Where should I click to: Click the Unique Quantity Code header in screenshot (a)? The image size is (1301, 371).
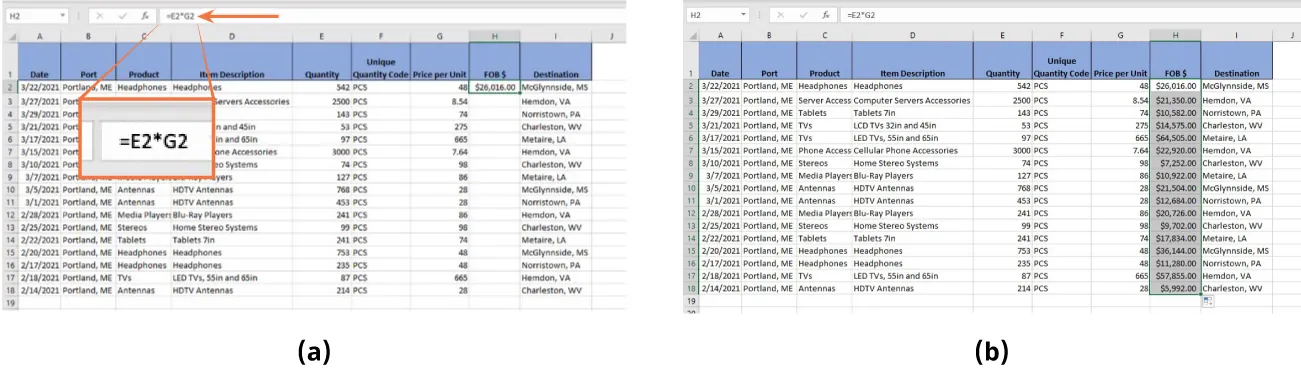[x=380, y=61]
